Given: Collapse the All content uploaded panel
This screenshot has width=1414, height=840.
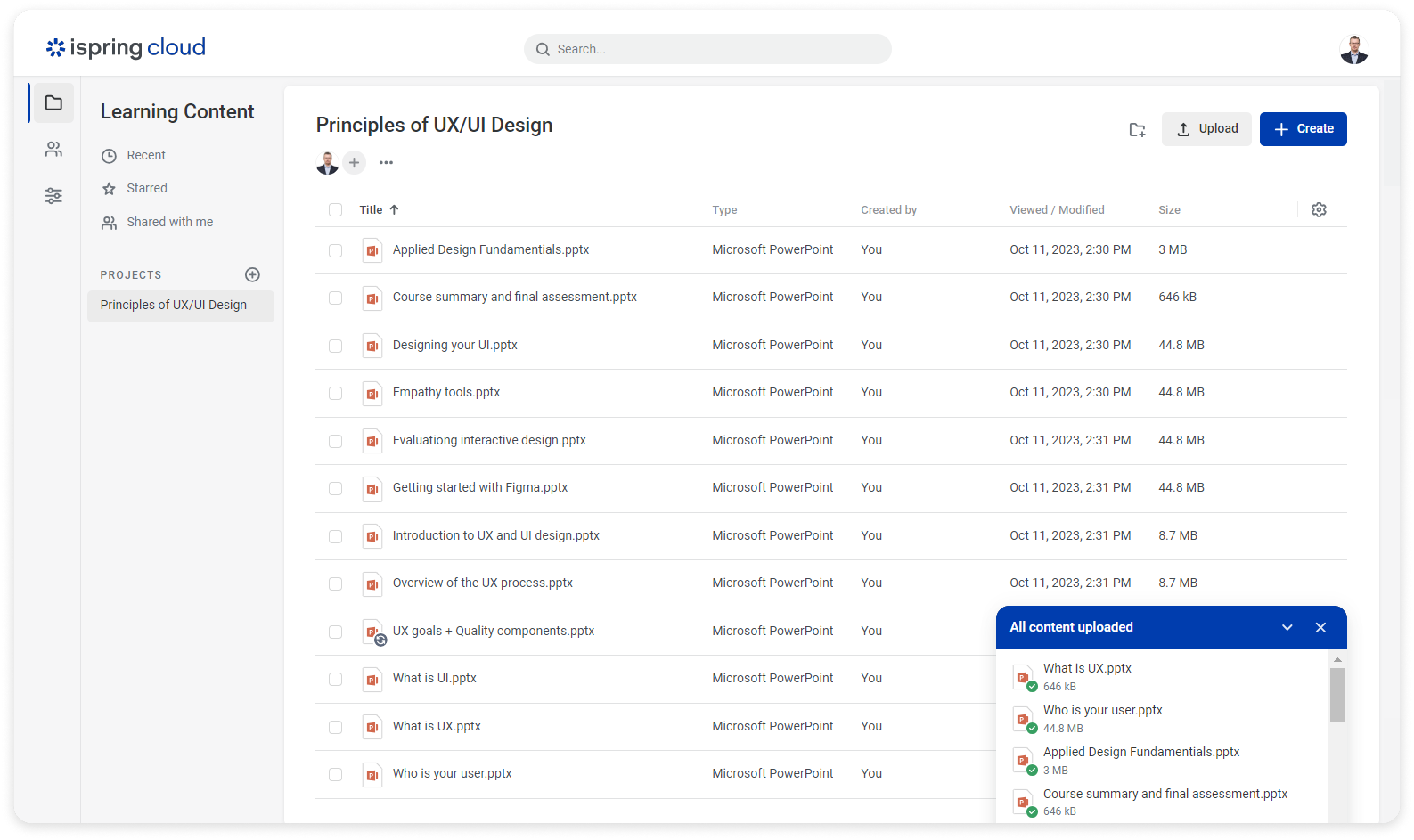Looking at the screenshot, I should click(x=1287, y=628).
